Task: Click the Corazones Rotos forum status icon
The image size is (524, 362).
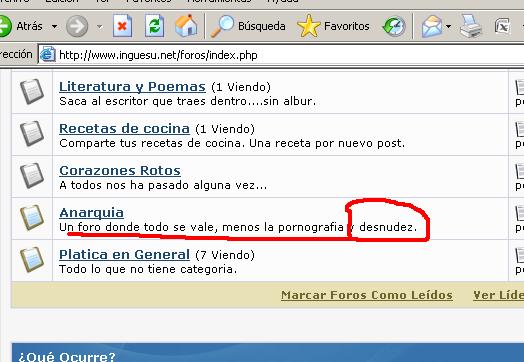Action: pyautogui.click(x=32, y=175)
